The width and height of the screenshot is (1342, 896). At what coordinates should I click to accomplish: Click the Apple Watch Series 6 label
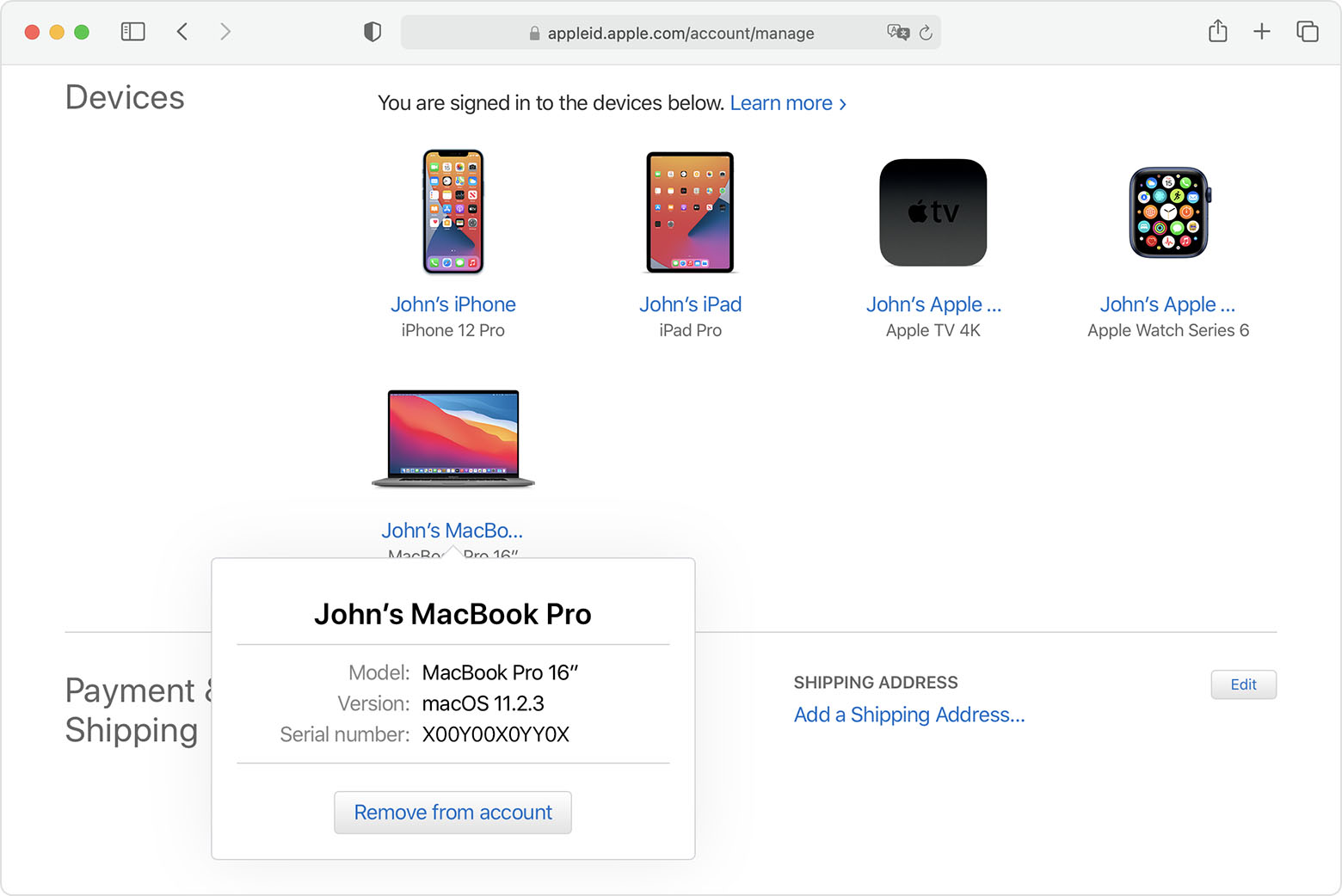pos(1168,330)
